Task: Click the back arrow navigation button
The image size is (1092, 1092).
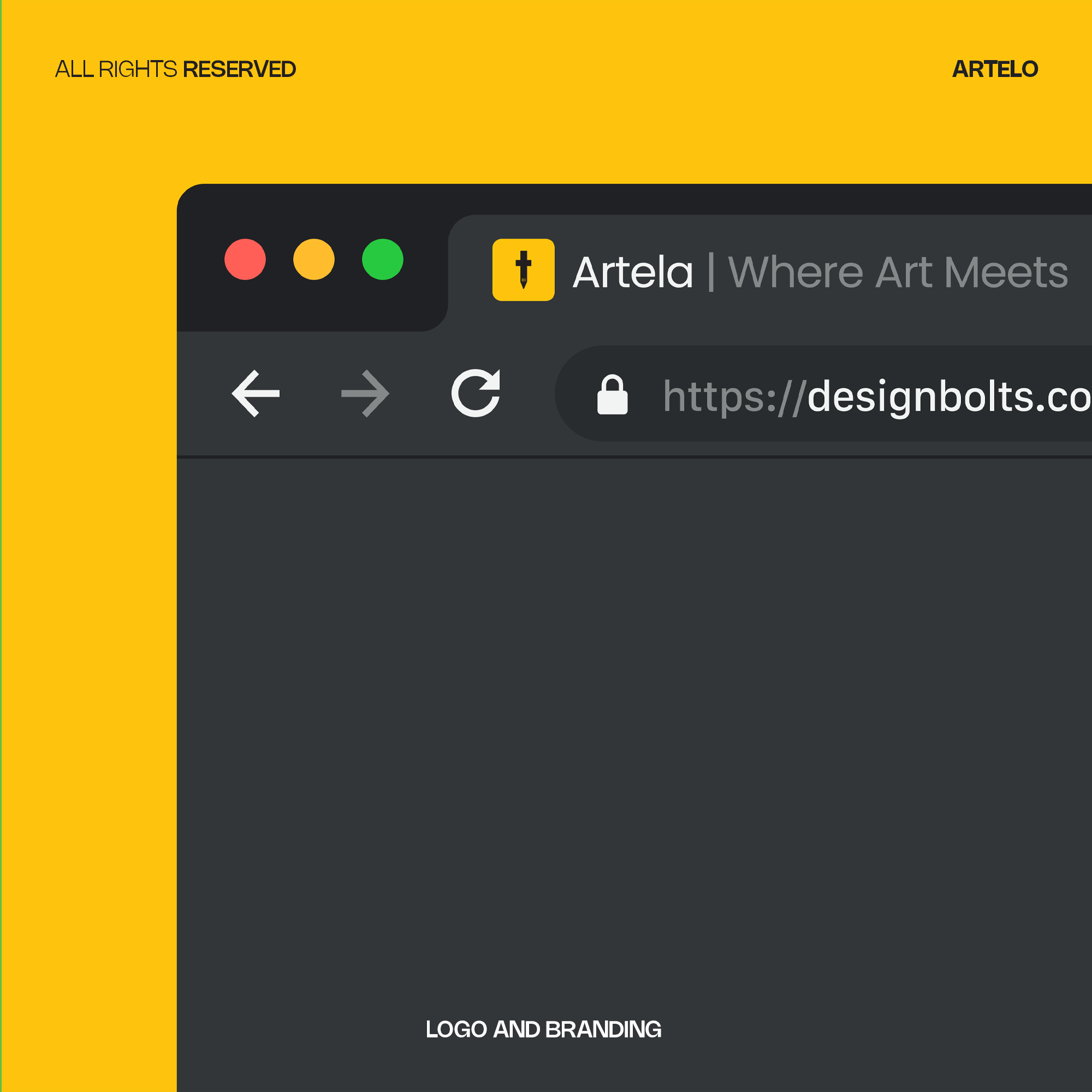Action: [x=256, y=393]
